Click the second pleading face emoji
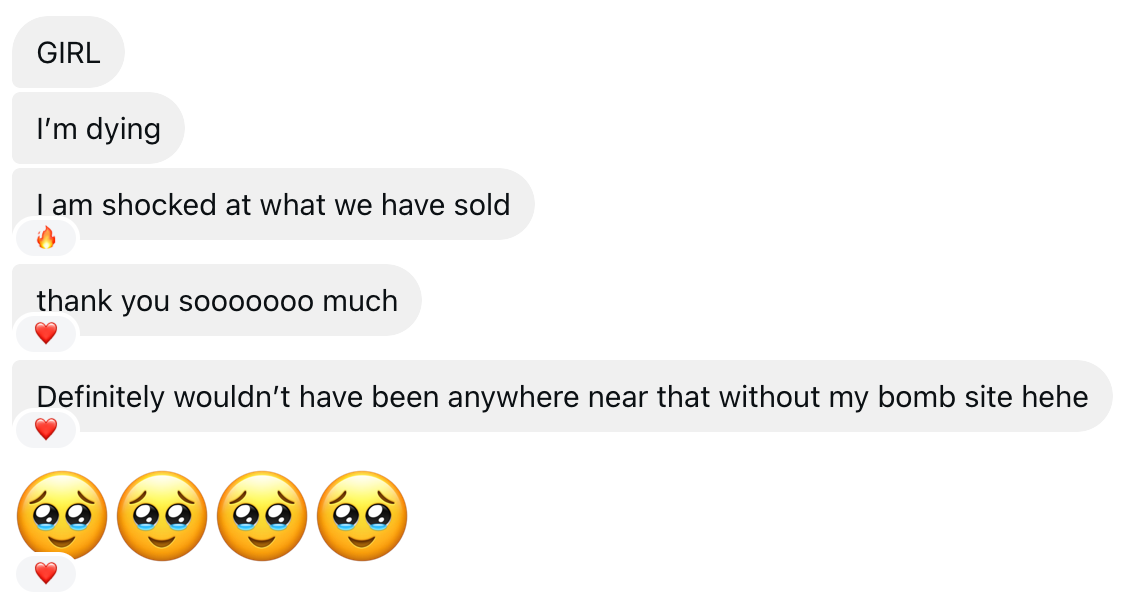 point(162,515)
